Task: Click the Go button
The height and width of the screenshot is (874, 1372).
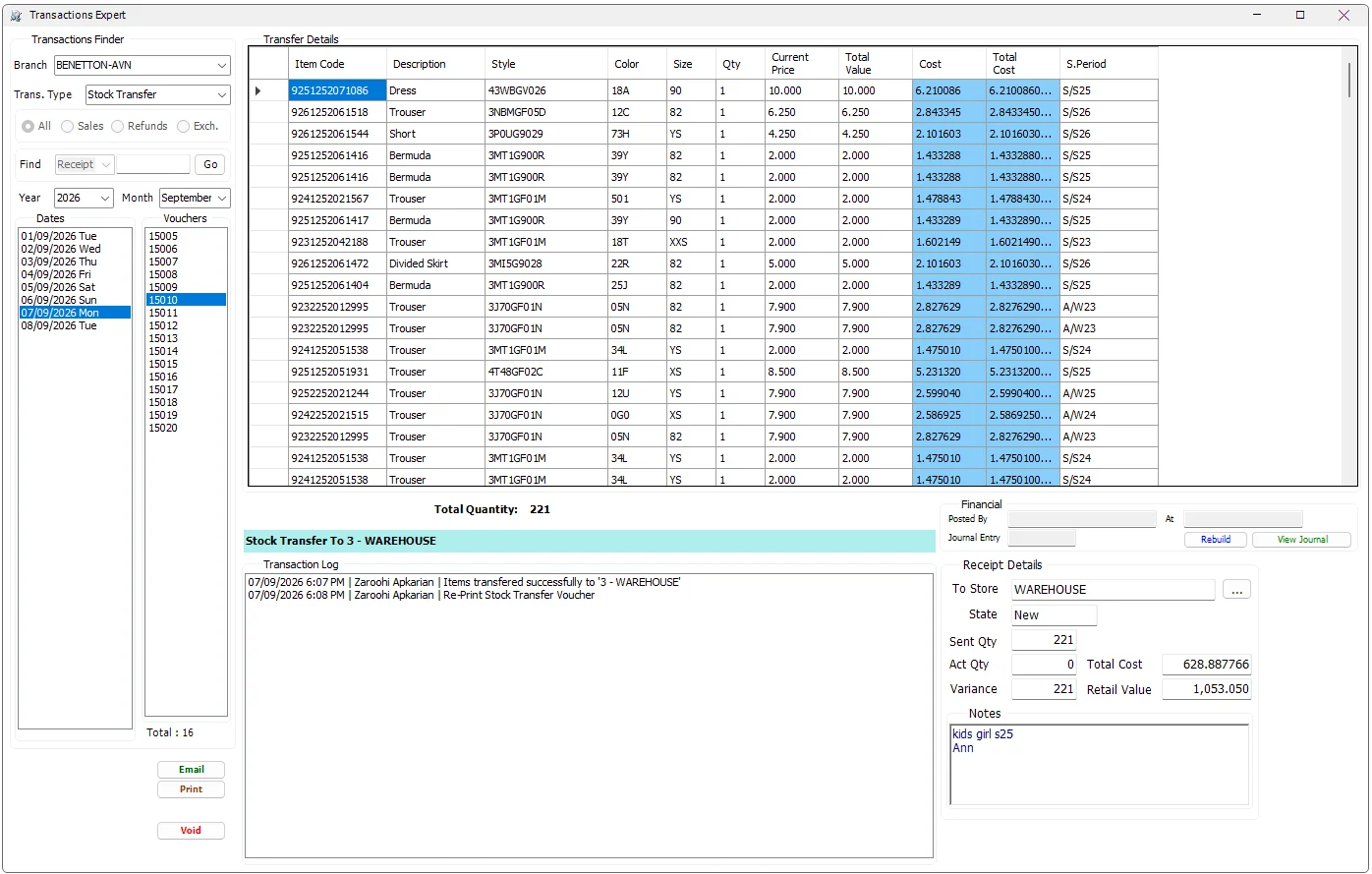Action: point(210,164)
